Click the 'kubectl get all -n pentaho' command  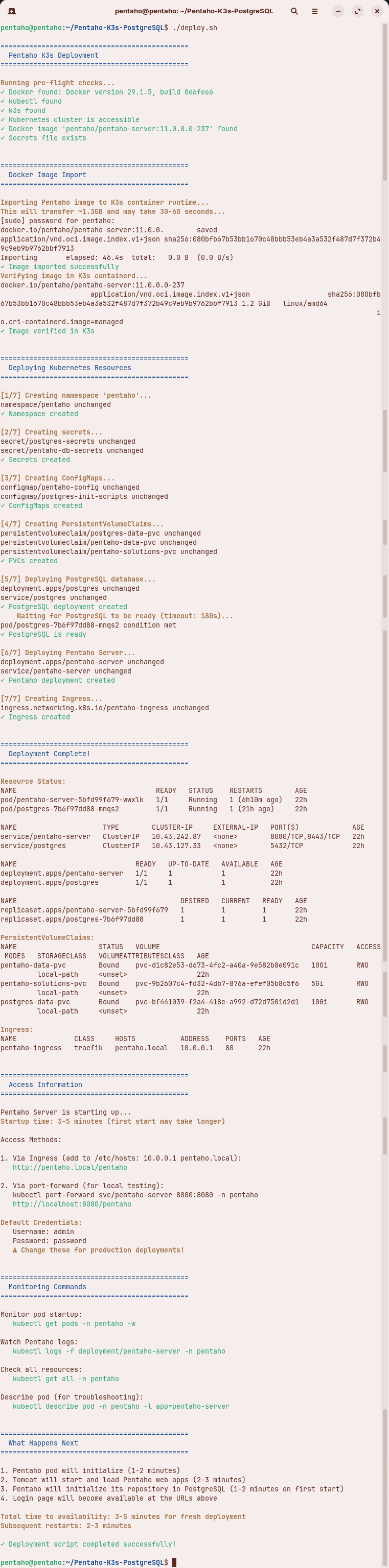65,1379
